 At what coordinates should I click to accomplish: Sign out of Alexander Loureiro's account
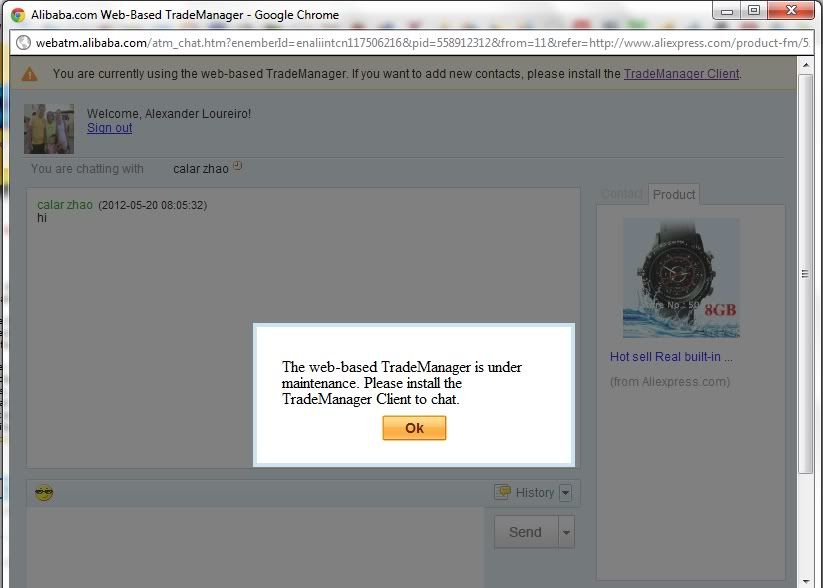(109, 128)
